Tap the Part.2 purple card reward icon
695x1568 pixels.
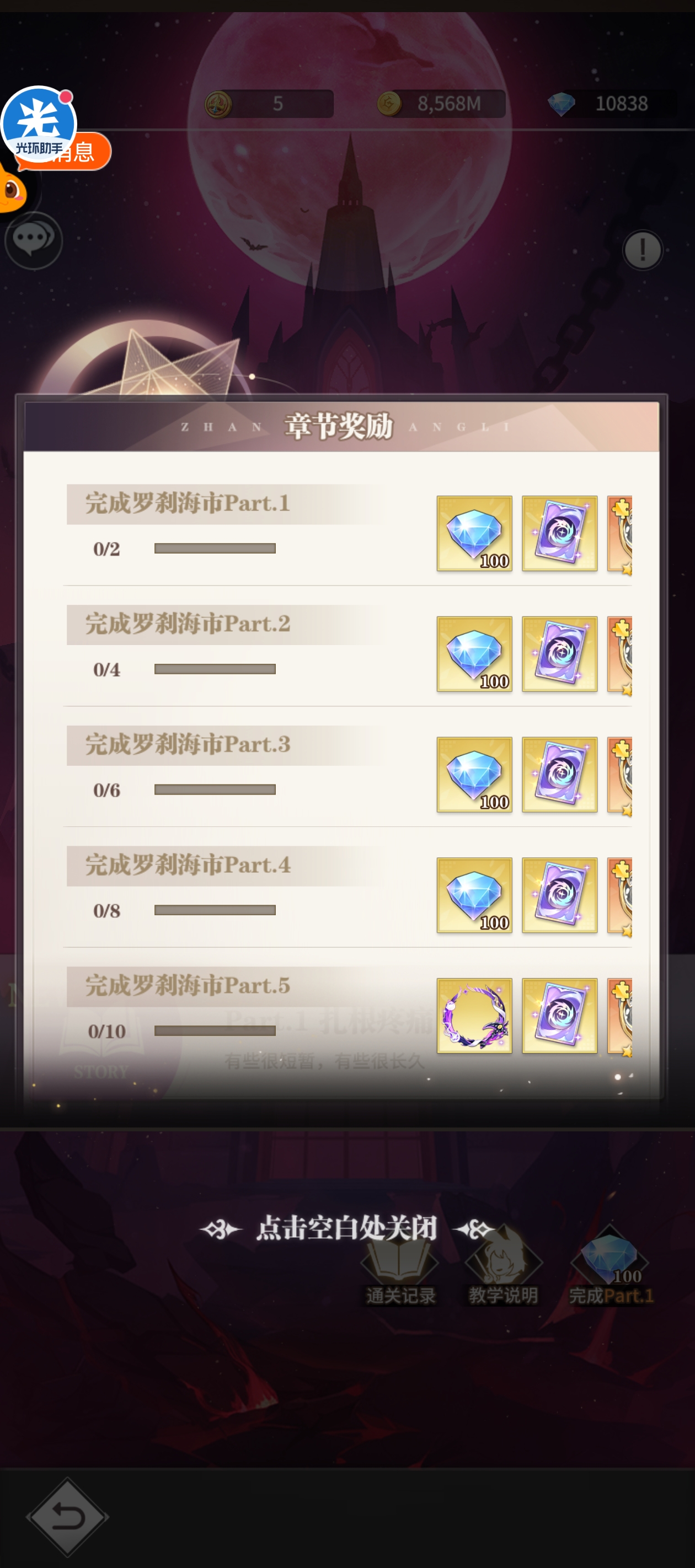(559, 654)
